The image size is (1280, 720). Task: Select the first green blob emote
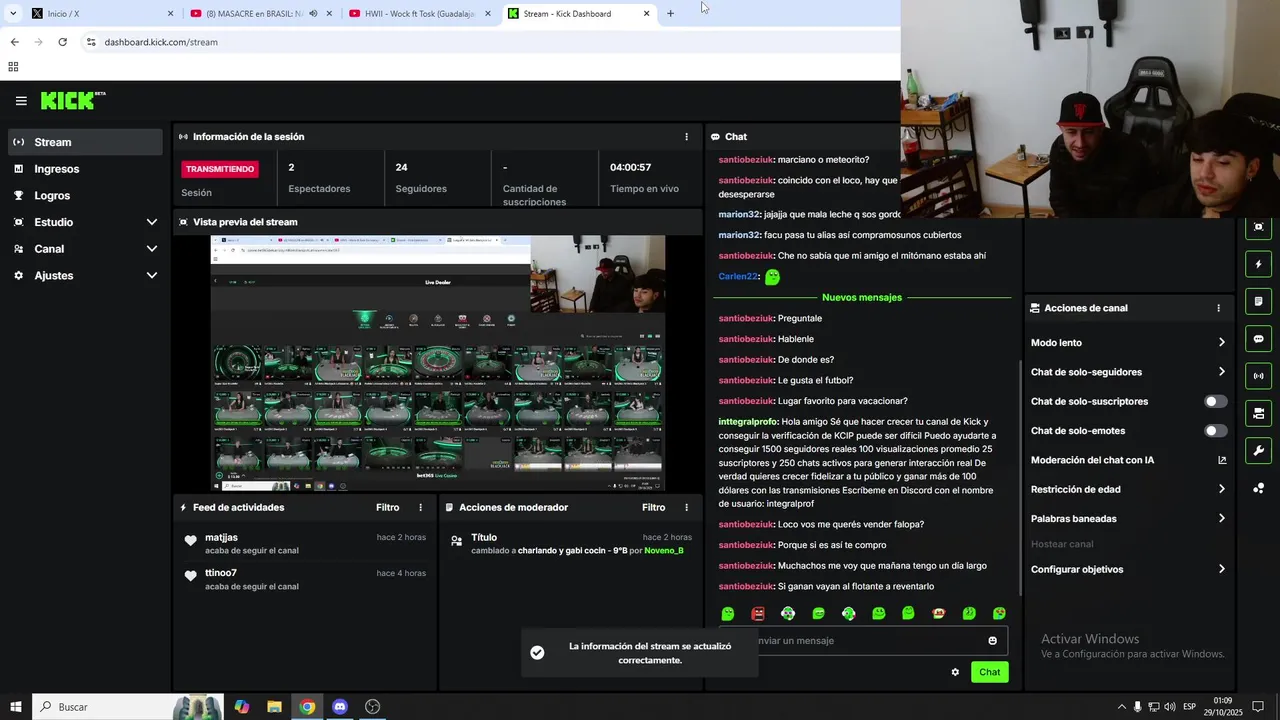pyautogui.click(x=728, y=614)
